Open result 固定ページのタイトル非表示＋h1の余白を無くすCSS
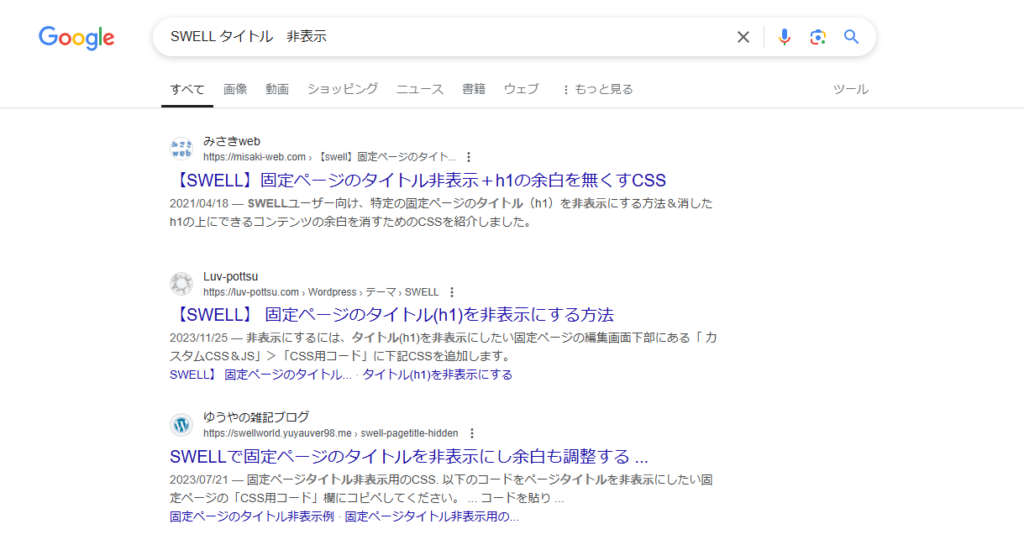Viewport: 1024px width, 545px height. tap(418, 180)
